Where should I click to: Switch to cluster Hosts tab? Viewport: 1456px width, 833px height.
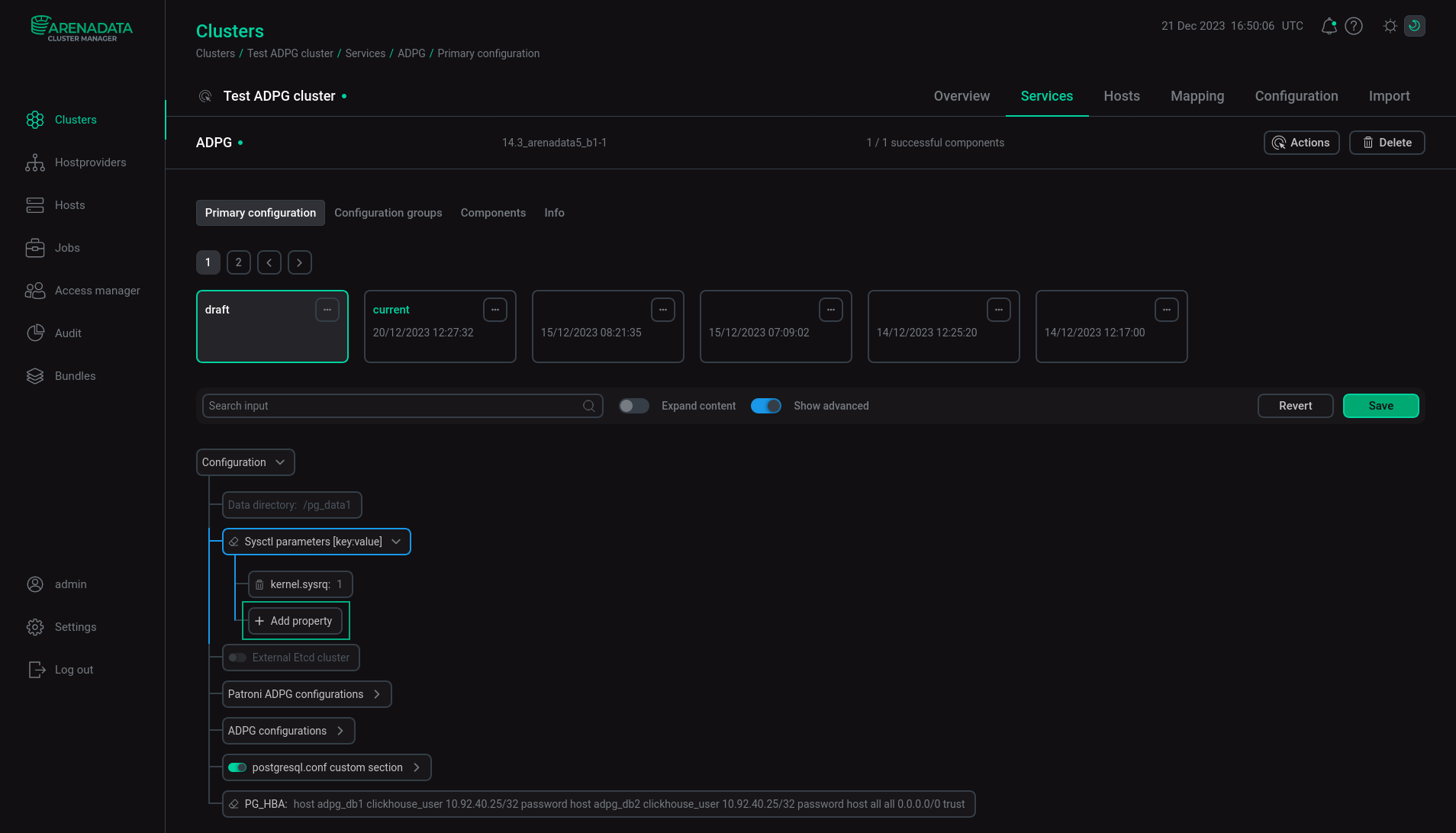(x=1122, y=96)
